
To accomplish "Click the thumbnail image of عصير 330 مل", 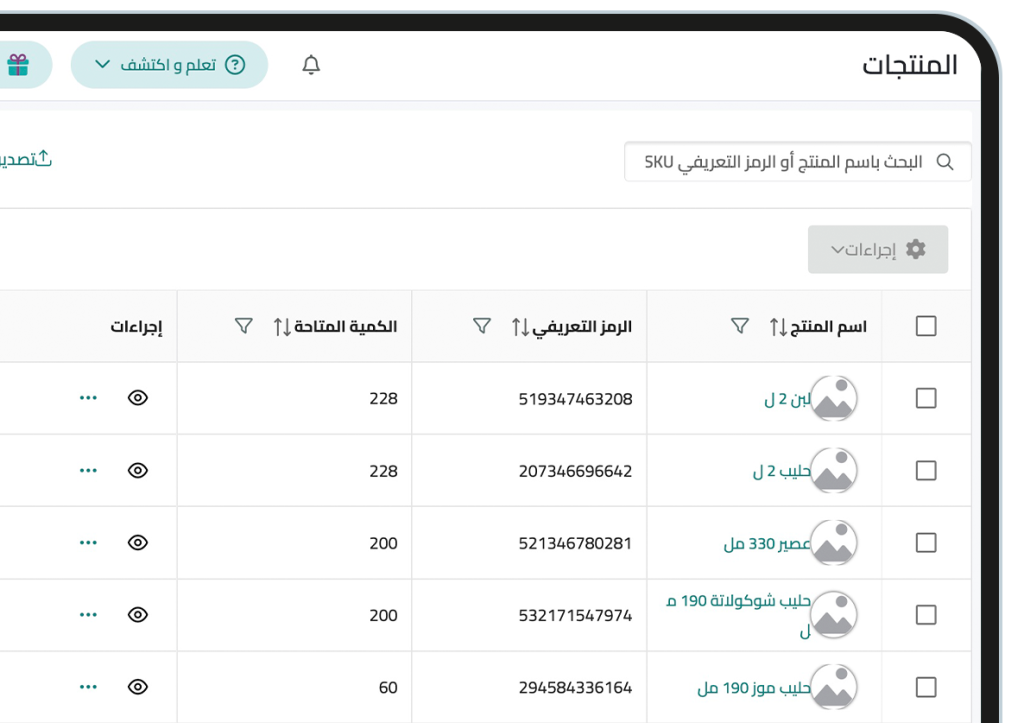I will click(x=834, y=542).
